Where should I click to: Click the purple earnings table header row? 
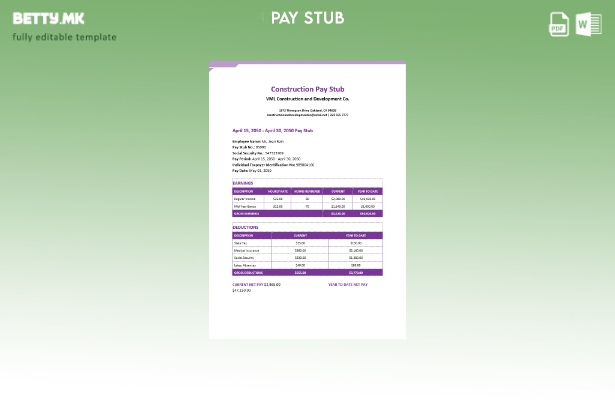pos(307,191)
